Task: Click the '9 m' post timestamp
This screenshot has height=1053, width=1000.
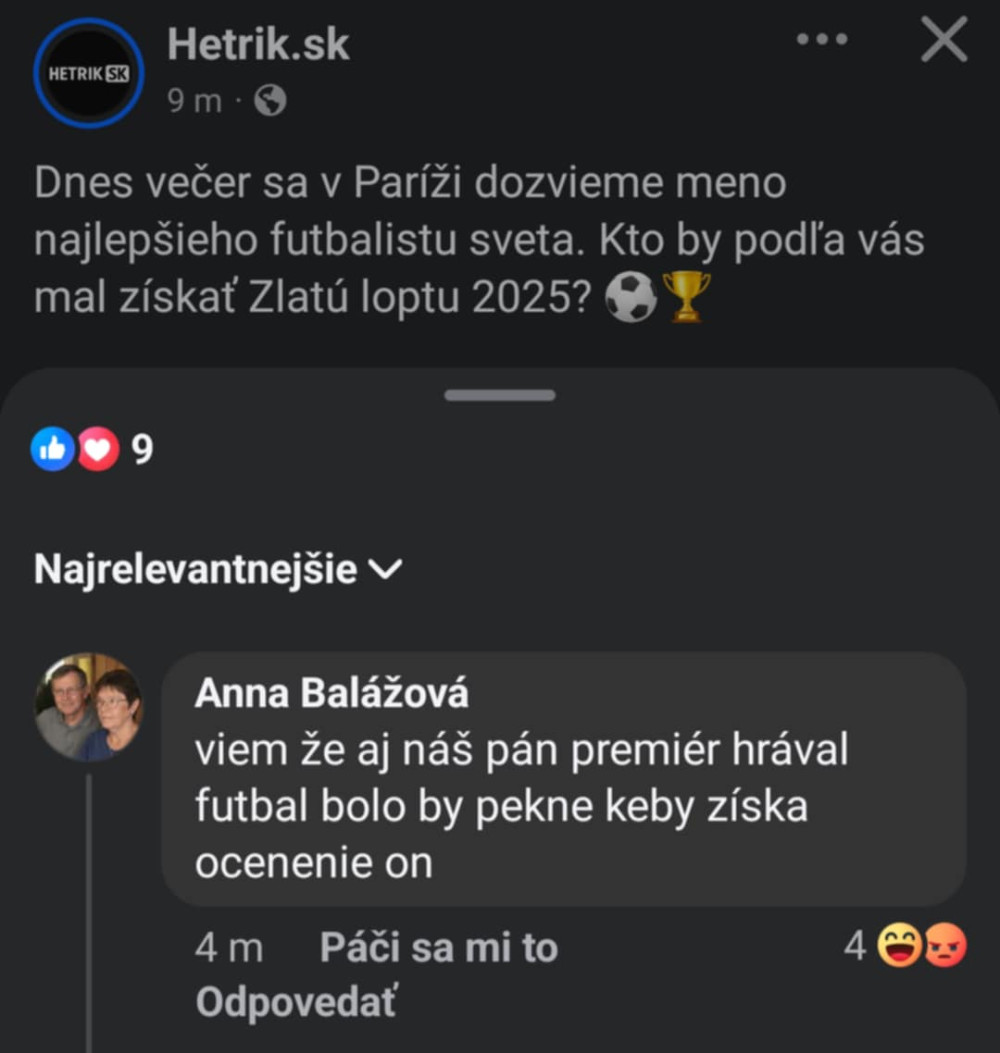Action: [x=194, y=100]
